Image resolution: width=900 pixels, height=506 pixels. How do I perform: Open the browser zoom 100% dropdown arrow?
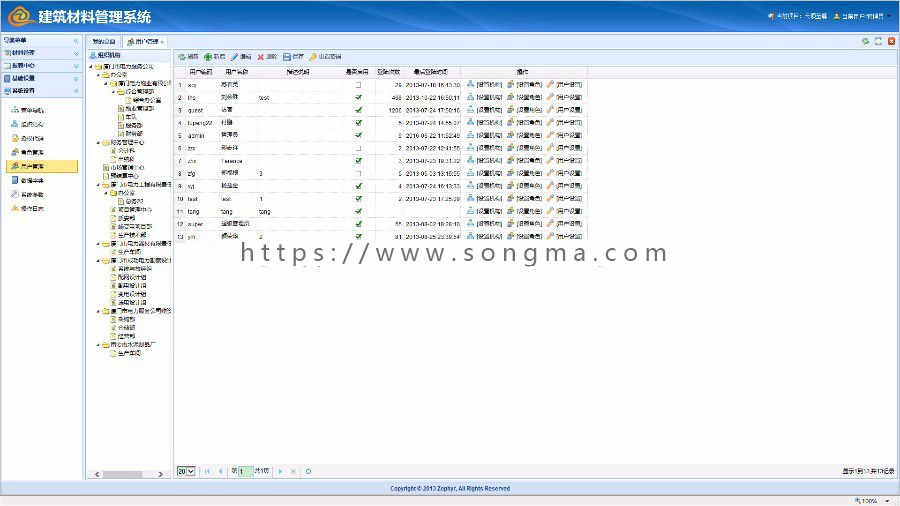coord(887,501)
